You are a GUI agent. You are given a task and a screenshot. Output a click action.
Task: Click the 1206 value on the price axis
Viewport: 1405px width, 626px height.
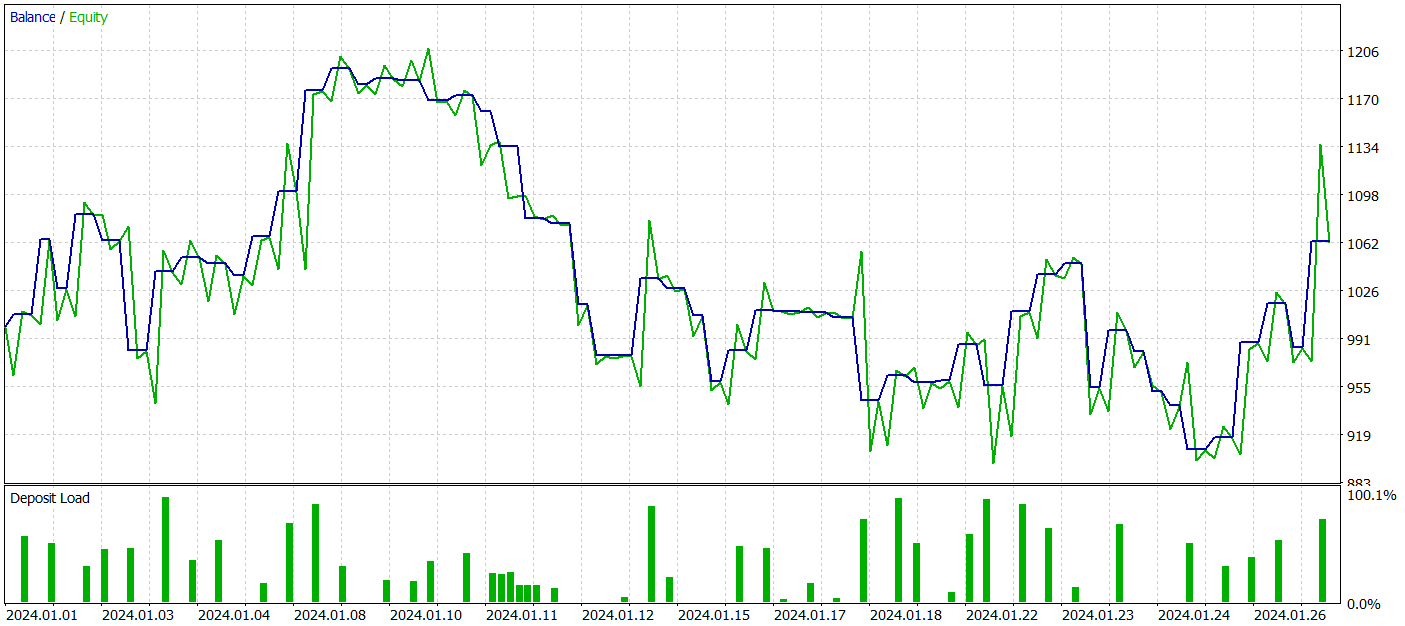click(x=1362, y=52)
